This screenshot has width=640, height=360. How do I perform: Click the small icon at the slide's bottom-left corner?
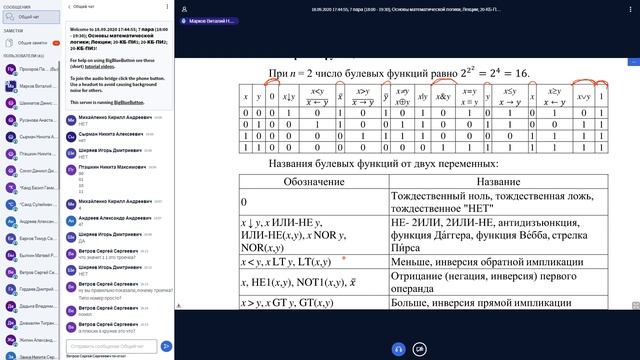[x=178, y=305]
